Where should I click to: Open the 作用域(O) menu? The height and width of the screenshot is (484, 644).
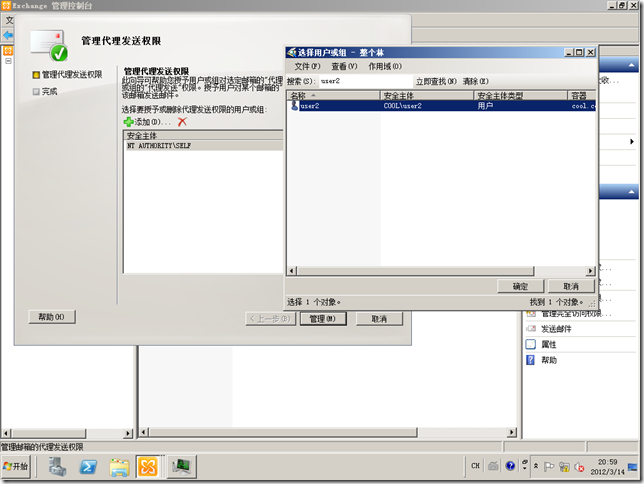[385, 66]
